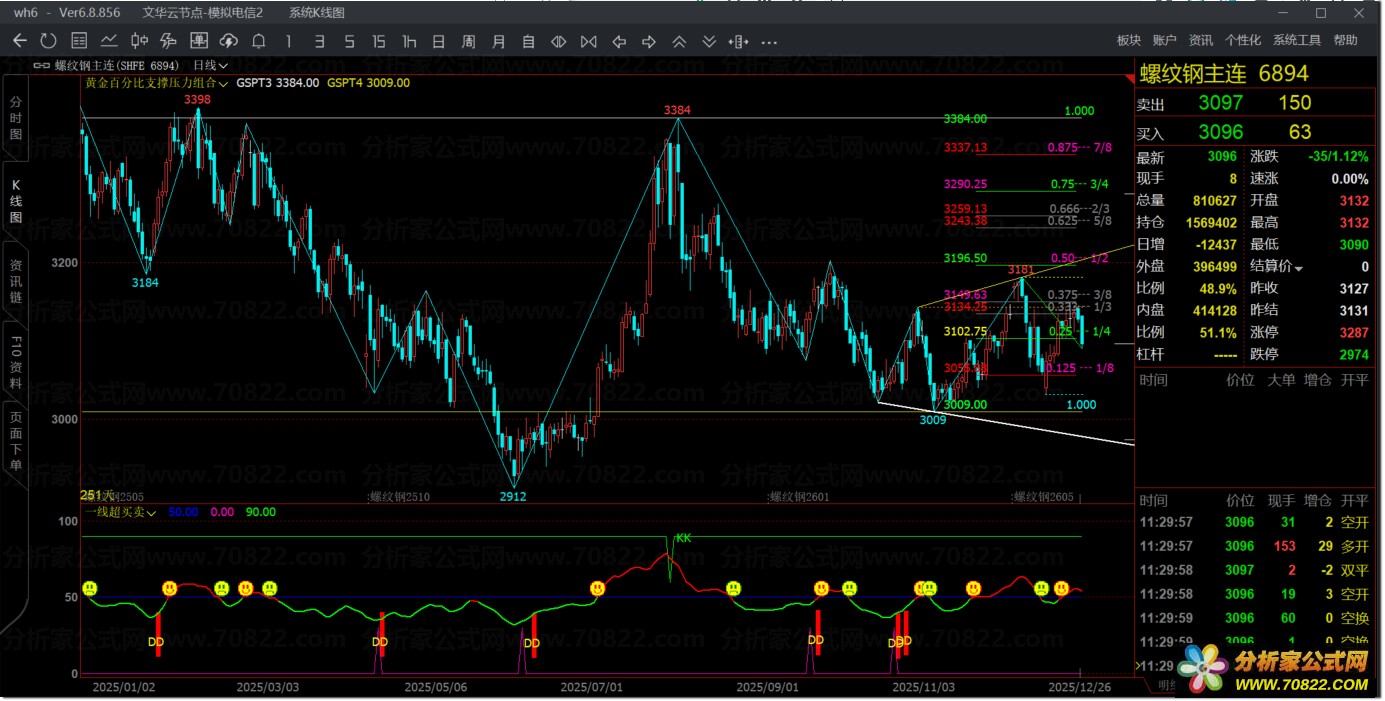1385x701 pixels.
Task: Click the back arrow icon in toolbar
Action: [19, 41]
